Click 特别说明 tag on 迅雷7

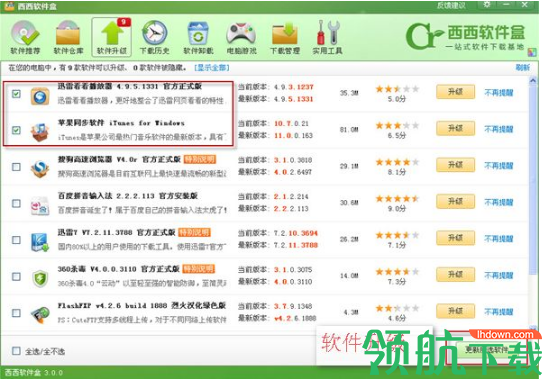pyautogui.click(x=195, y=232)
